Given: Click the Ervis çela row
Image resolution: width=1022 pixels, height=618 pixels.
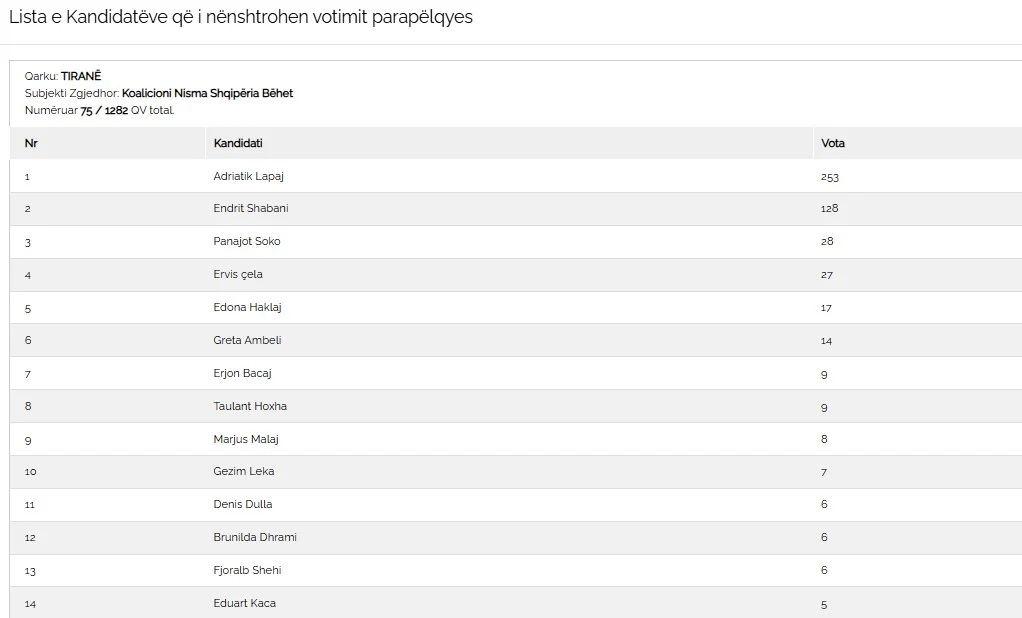Looking at the screenshot, I should [x=516, y=274].
